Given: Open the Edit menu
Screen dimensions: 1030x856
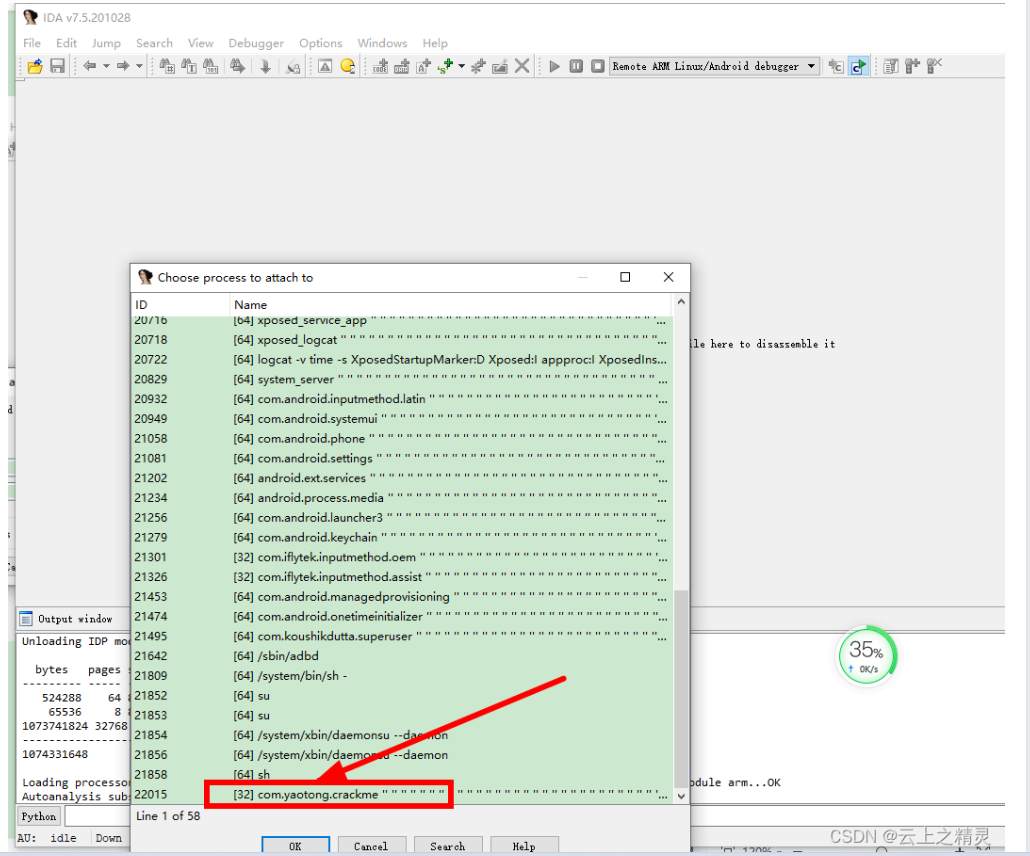Looking at the screenshot, I should 66,43.
